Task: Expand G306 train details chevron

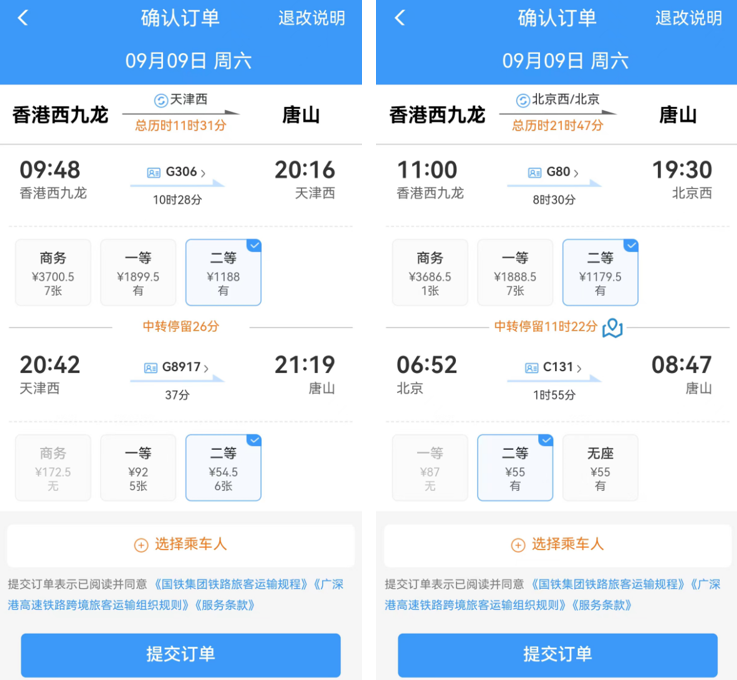Action: click(203, 173)
